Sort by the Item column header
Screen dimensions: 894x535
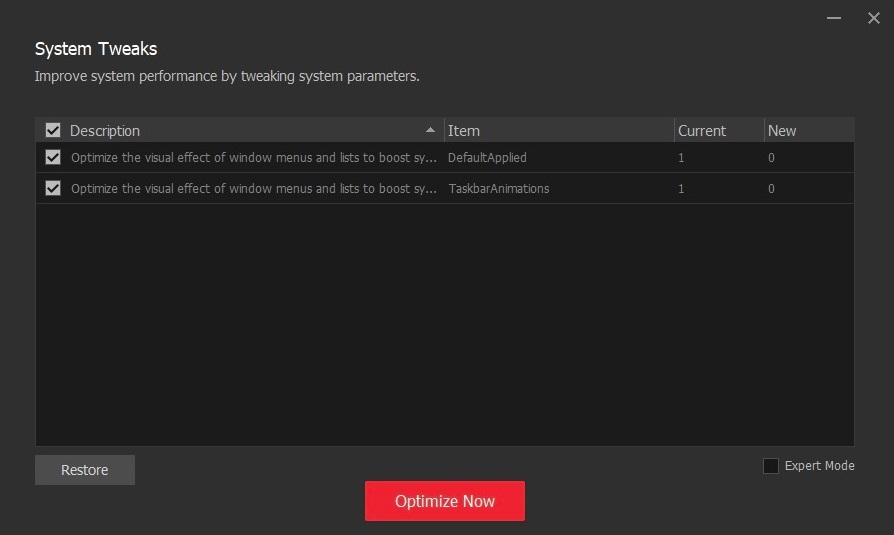point(464,131)
